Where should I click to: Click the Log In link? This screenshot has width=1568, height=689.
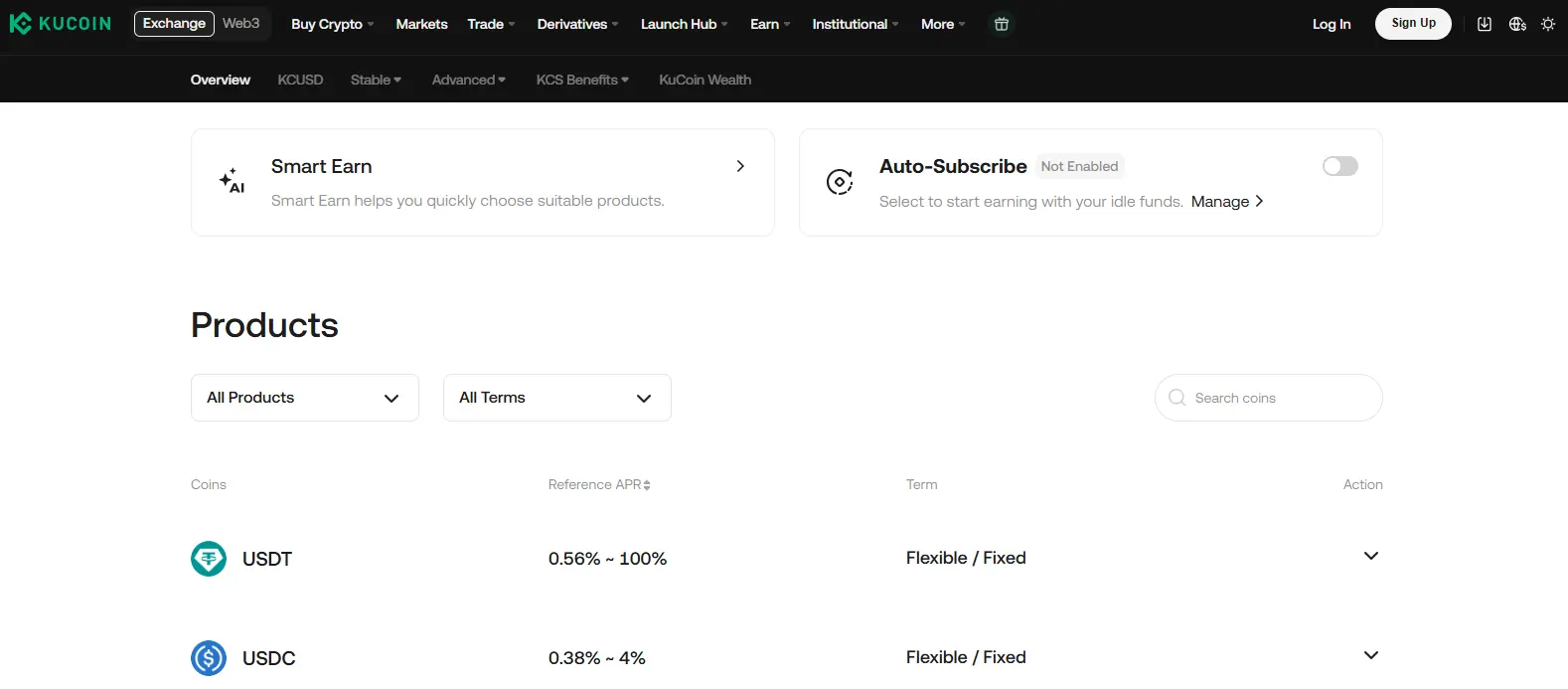(1332, 24)
